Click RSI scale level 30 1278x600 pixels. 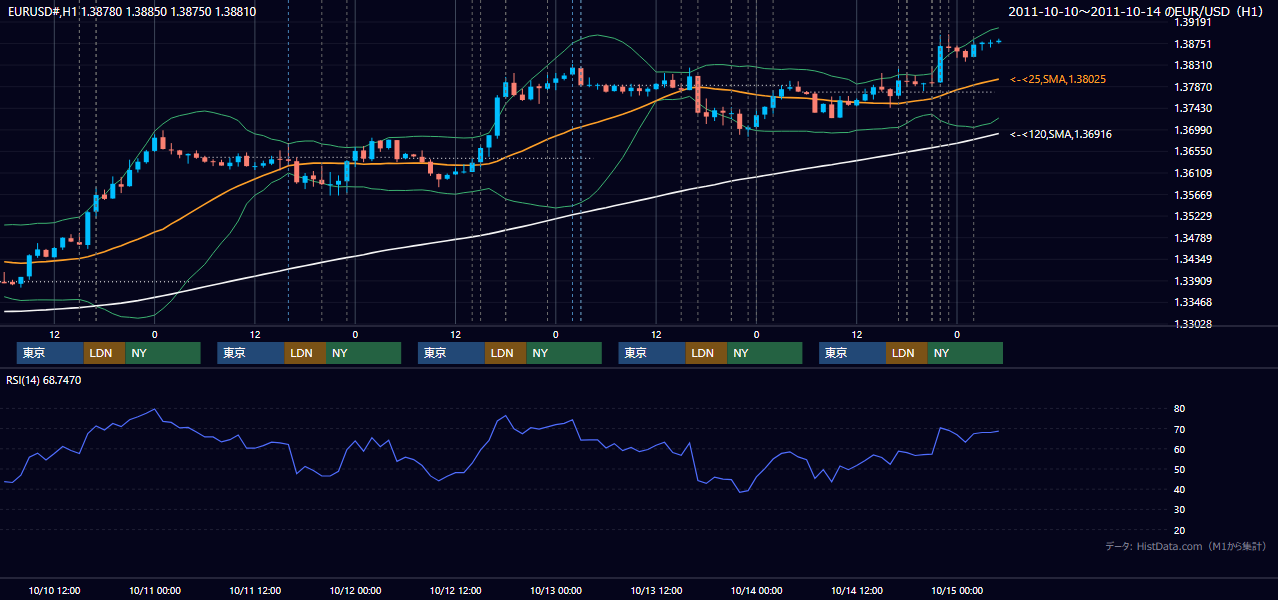pos(1179,510)
